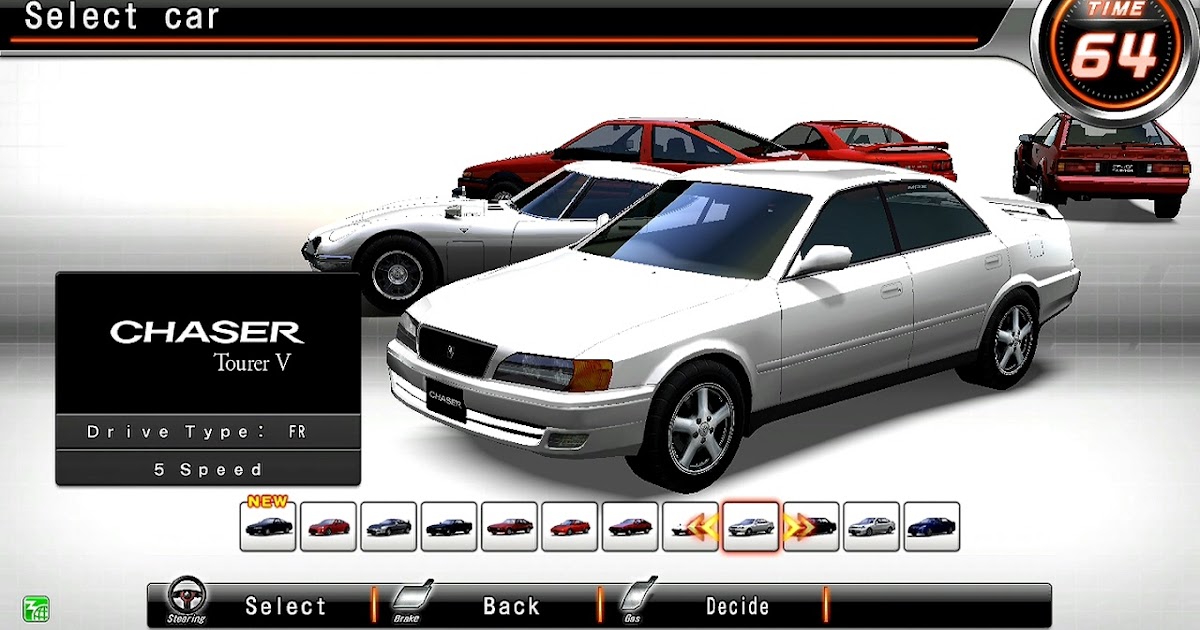Pick the black car thumbnail marked NEW
Screen dimensions: 1200x630
pos(268,527)
